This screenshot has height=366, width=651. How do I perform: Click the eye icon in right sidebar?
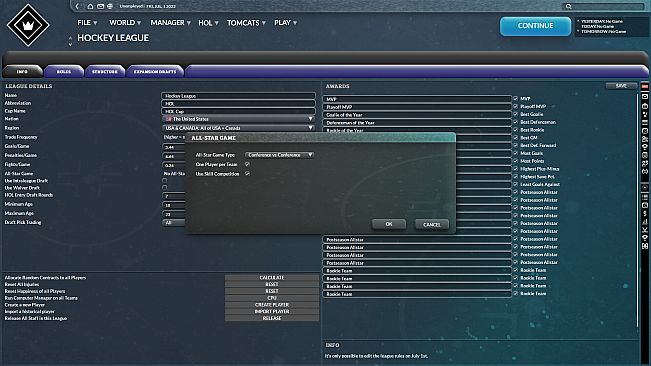click(x=645, y=188)
